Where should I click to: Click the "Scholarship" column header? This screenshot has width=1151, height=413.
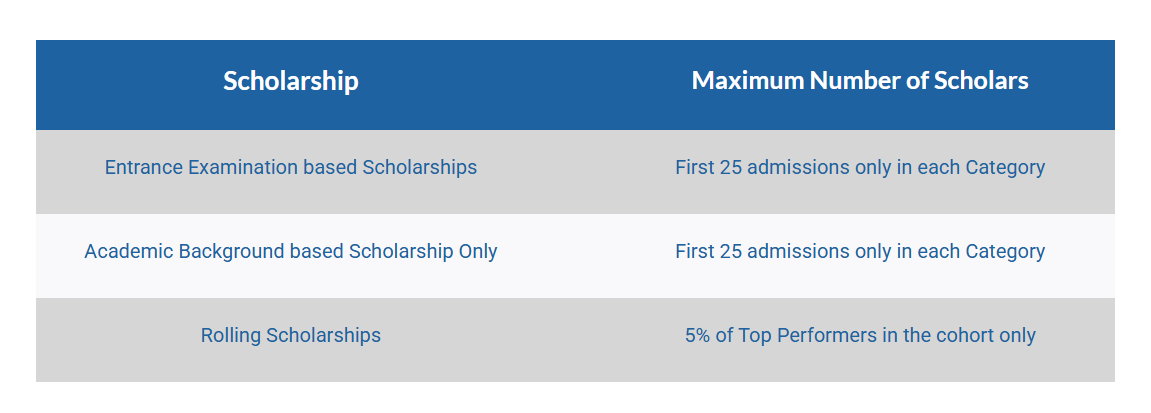pyautogui.click(x=290, y=81)
